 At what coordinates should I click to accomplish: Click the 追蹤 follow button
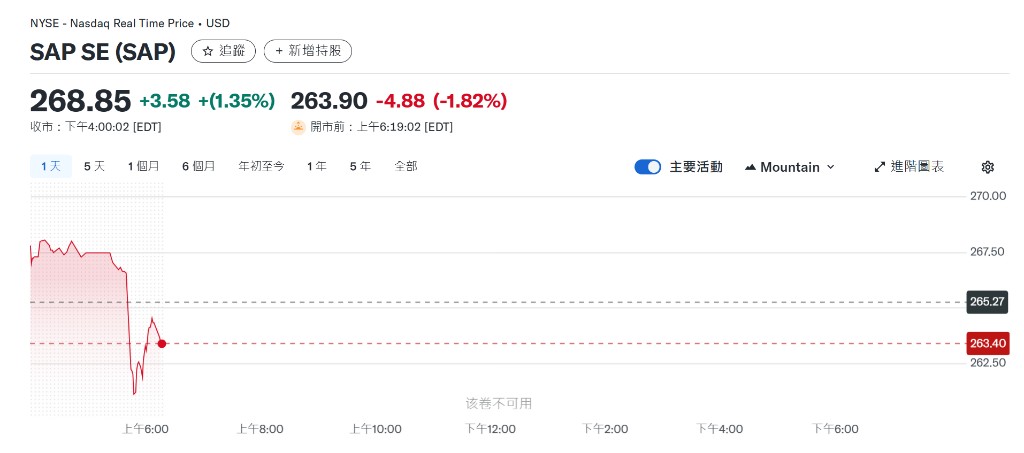click(224, 51)
